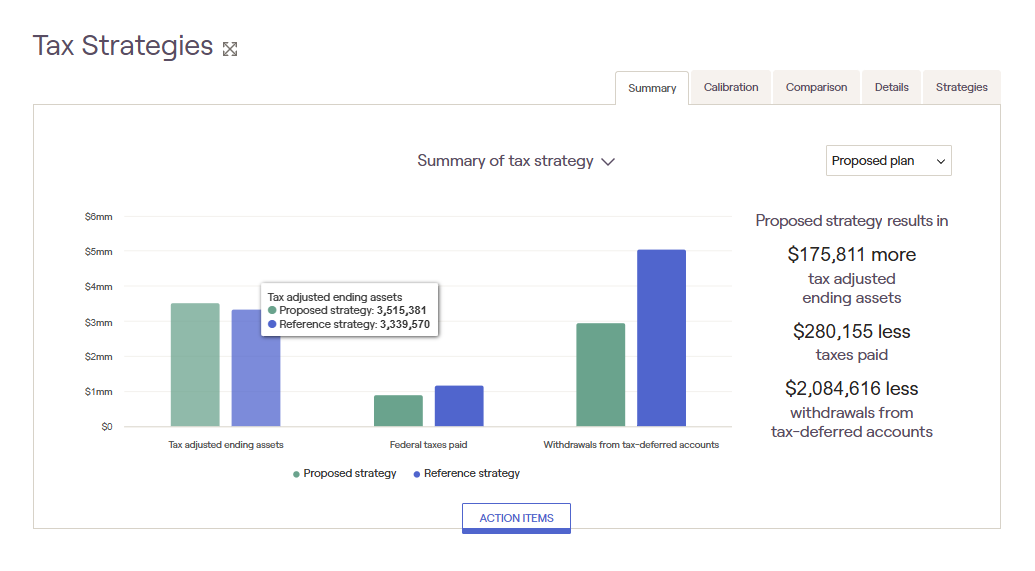
Task: Click the ACTION ITEMS button
Action: tap(516, 518)
